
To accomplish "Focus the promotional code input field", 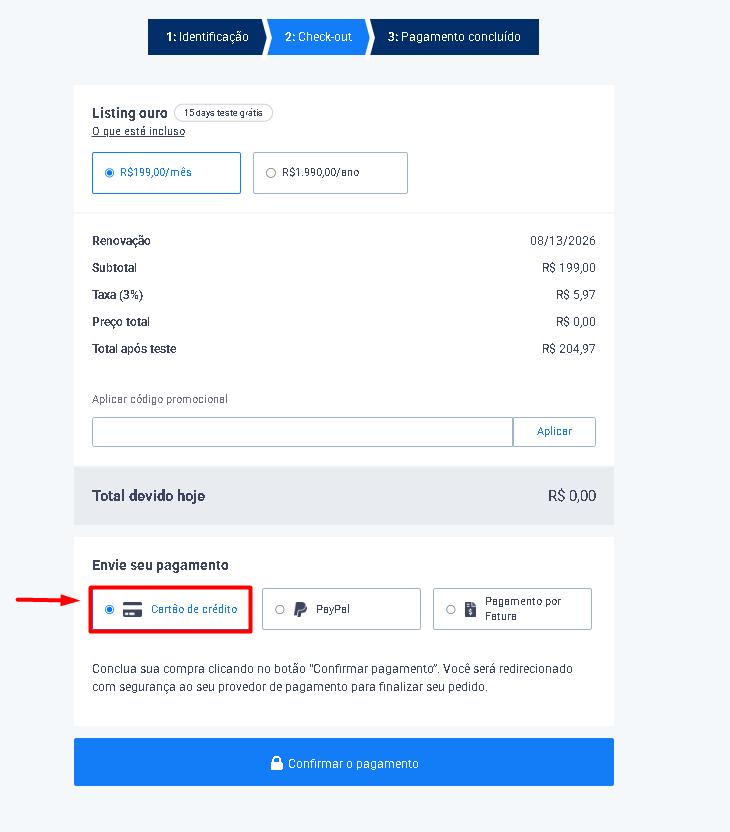I will [x=302, y=432].
